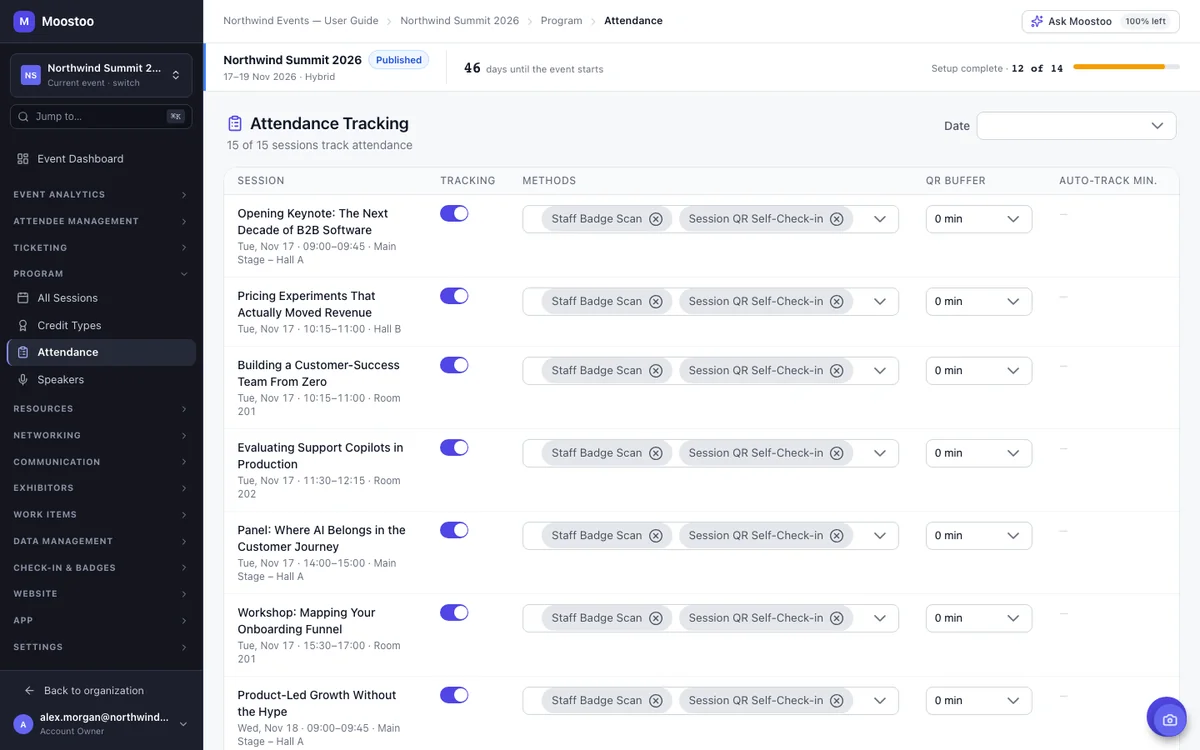Click the NS event badge icon

point(31,75)
